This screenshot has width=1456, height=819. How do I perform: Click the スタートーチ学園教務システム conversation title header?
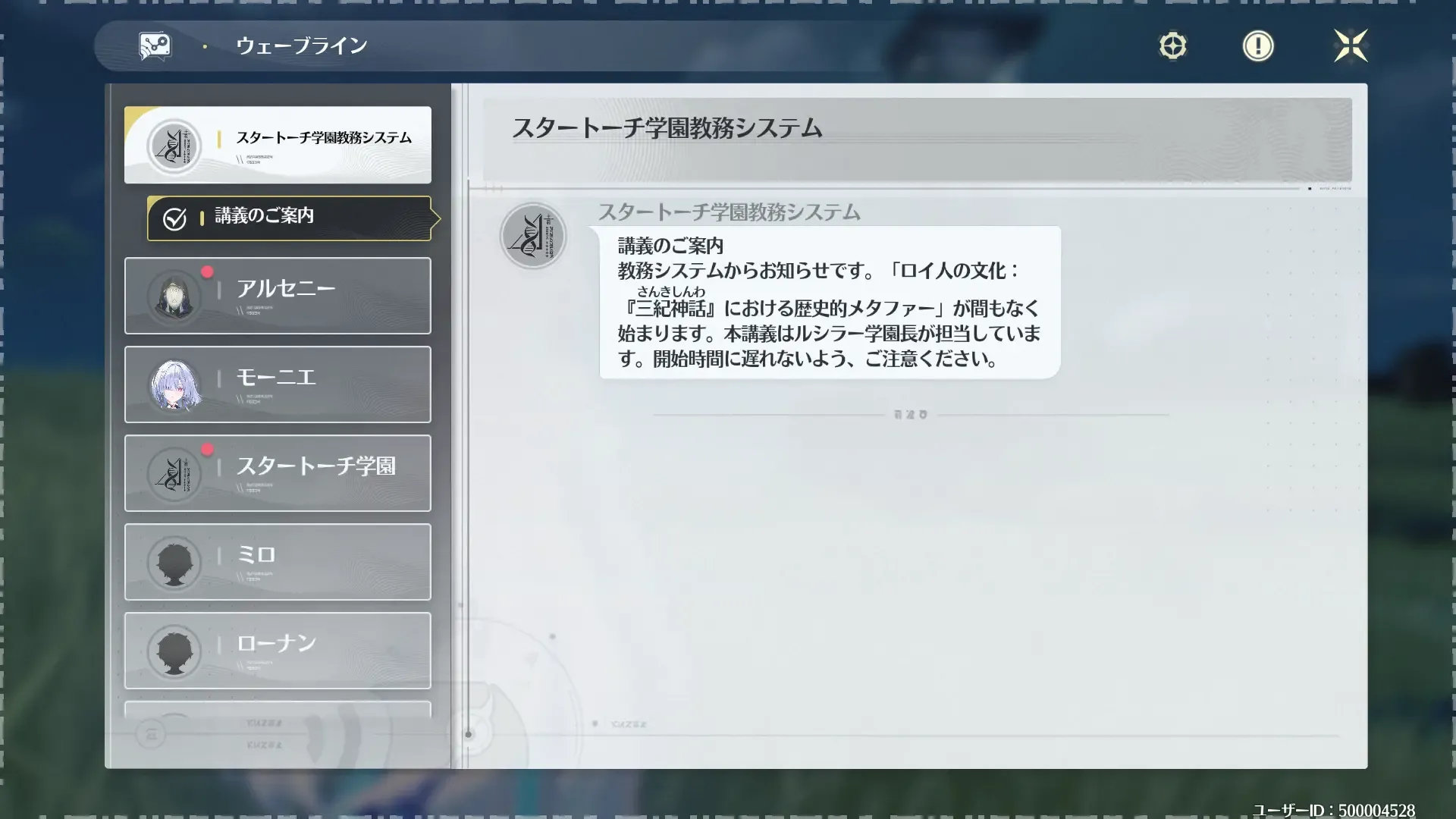(x=667, y=127)
